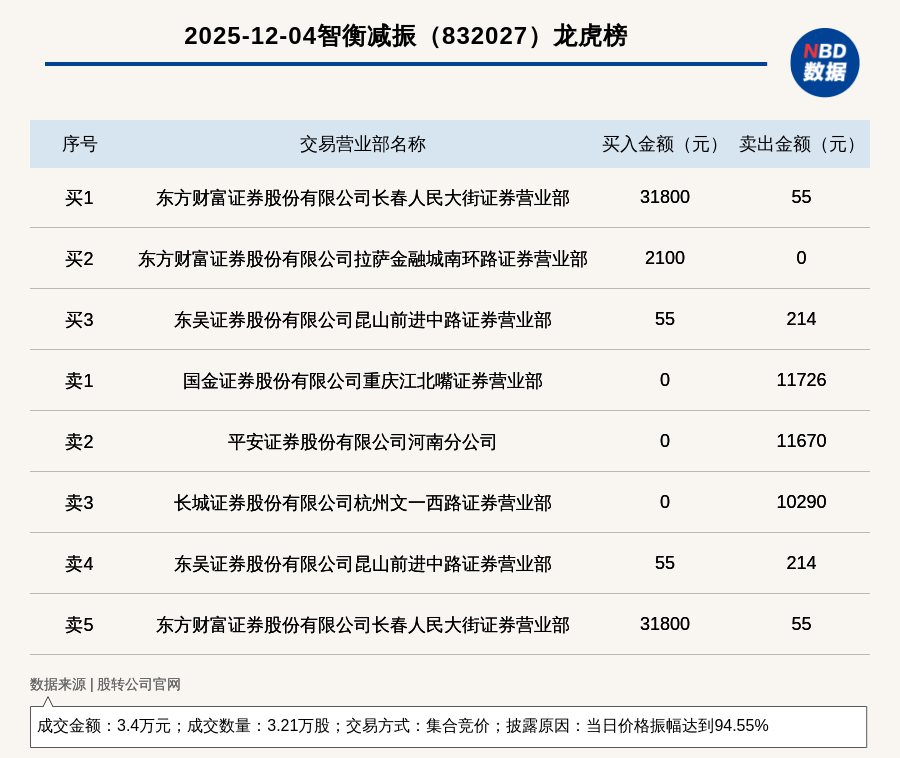Viewport: 900px width, 758px height.
Task: Select the 卖5 row label
Action: point(79,625)
